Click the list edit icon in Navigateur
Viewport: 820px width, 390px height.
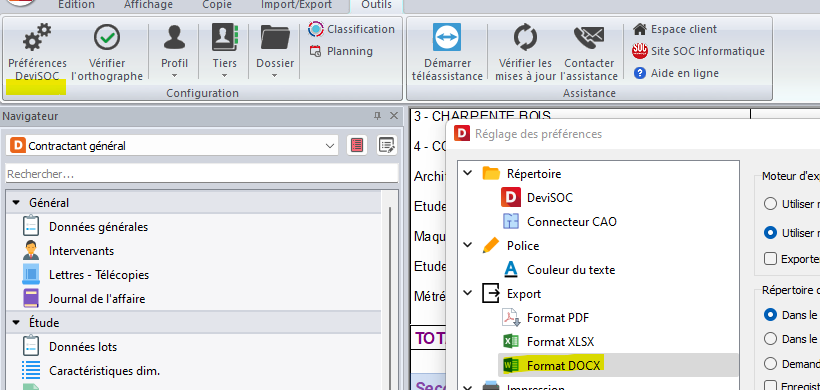[x=387, y=146]
